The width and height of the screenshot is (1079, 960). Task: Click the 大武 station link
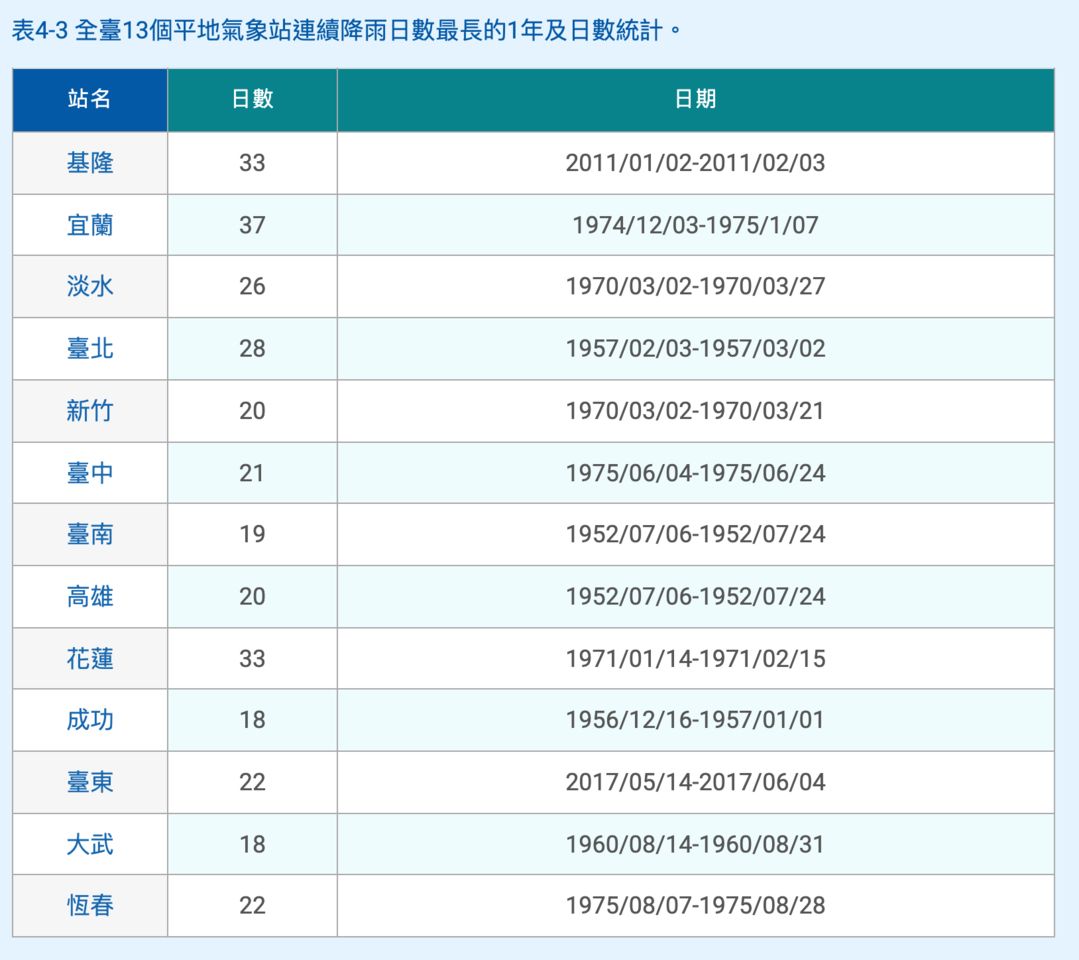click(x=90, y=844)
